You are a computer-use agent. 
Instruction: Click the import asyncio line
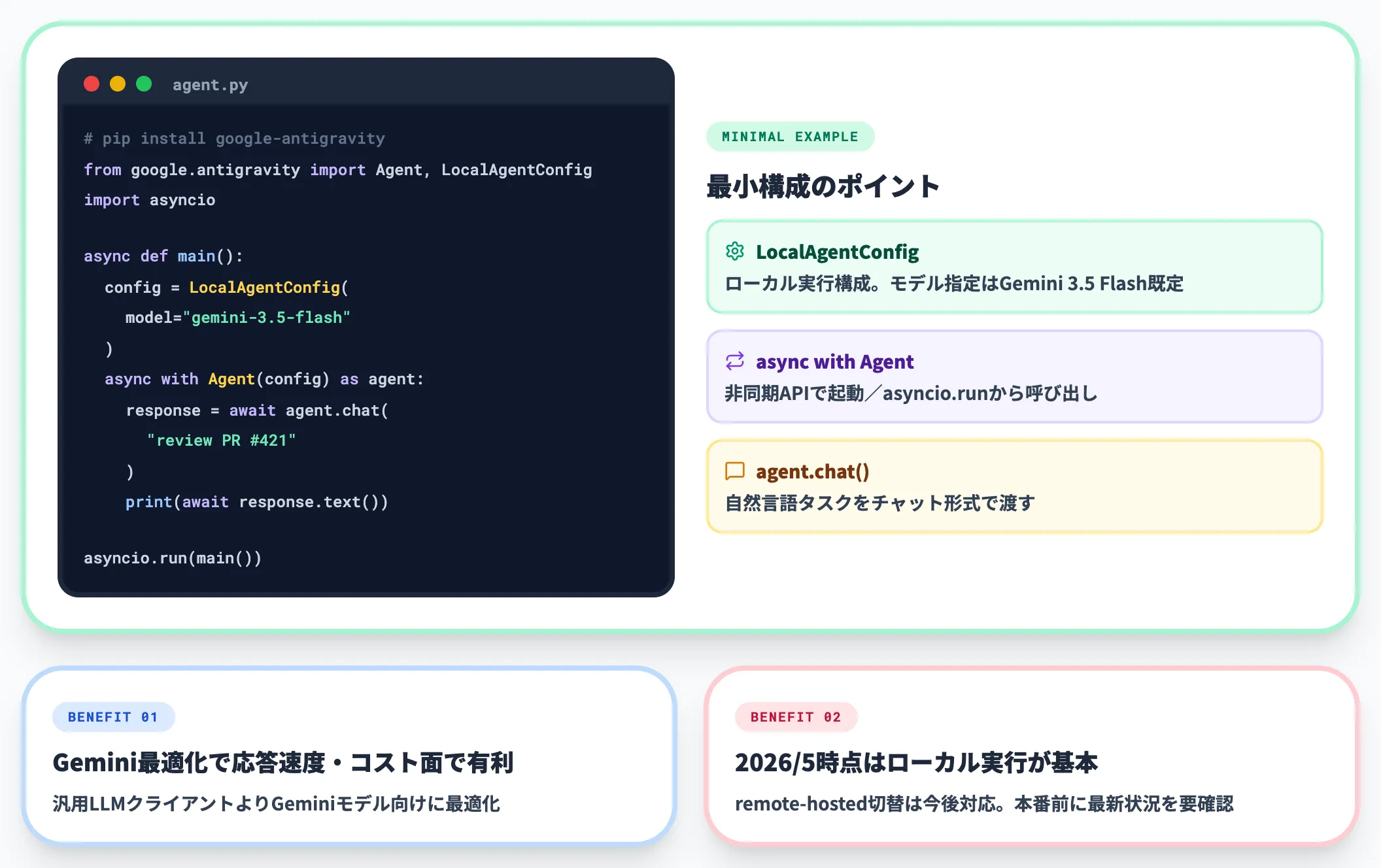point(149,200)
